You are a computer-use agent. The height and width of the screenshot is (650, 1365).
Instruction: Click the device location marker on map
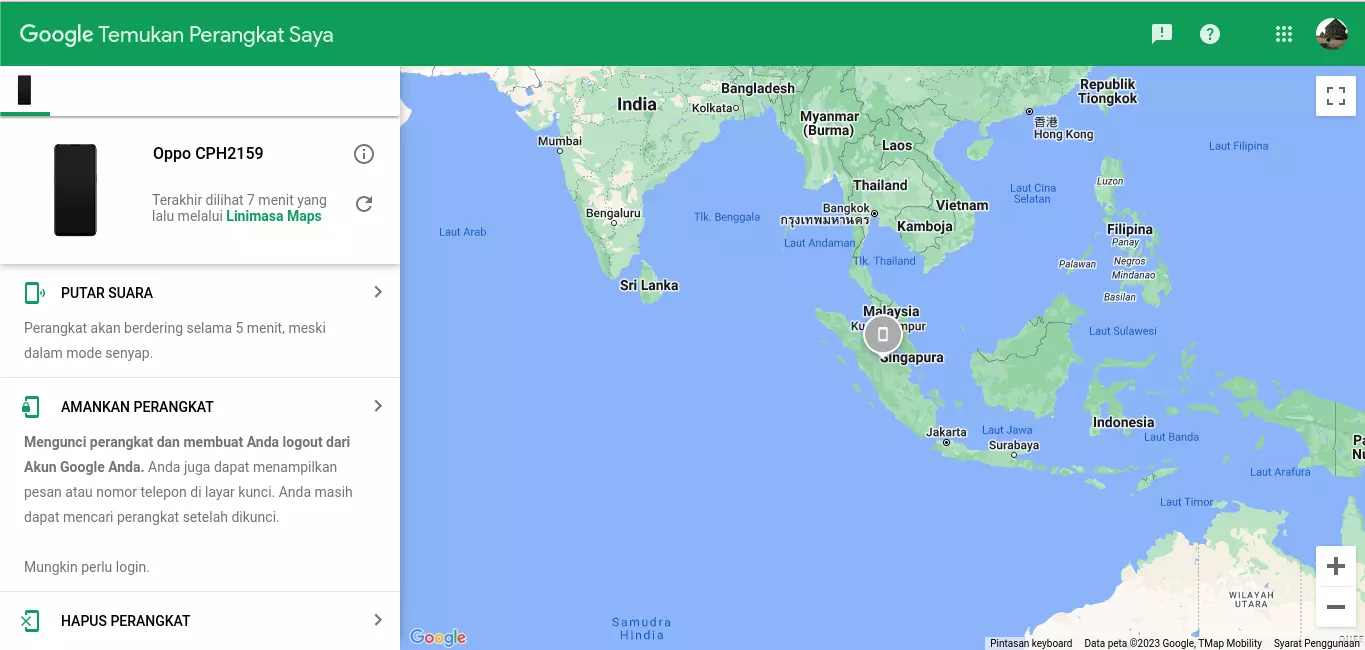(x=882, y=335)
